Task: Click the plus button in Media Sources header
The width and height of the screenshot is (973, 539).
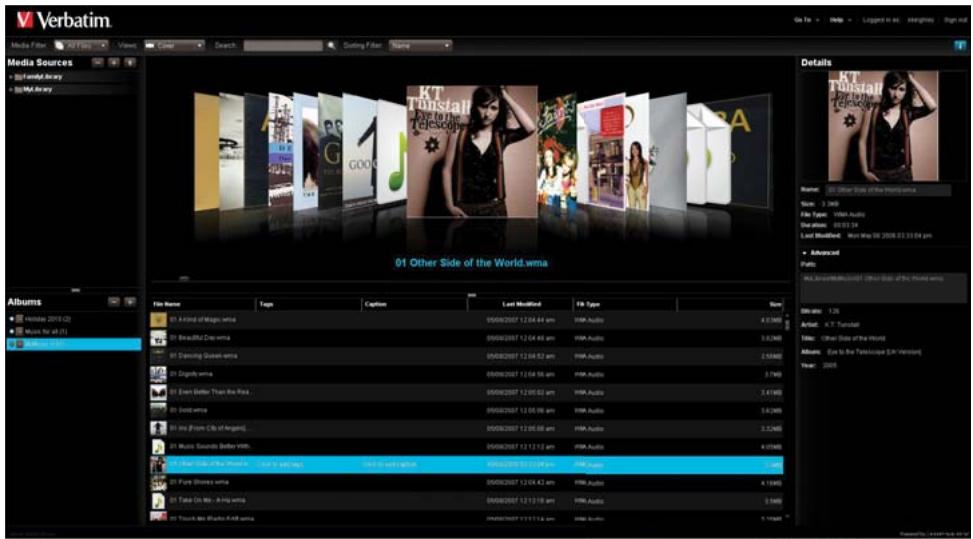Action: [114, 62]
